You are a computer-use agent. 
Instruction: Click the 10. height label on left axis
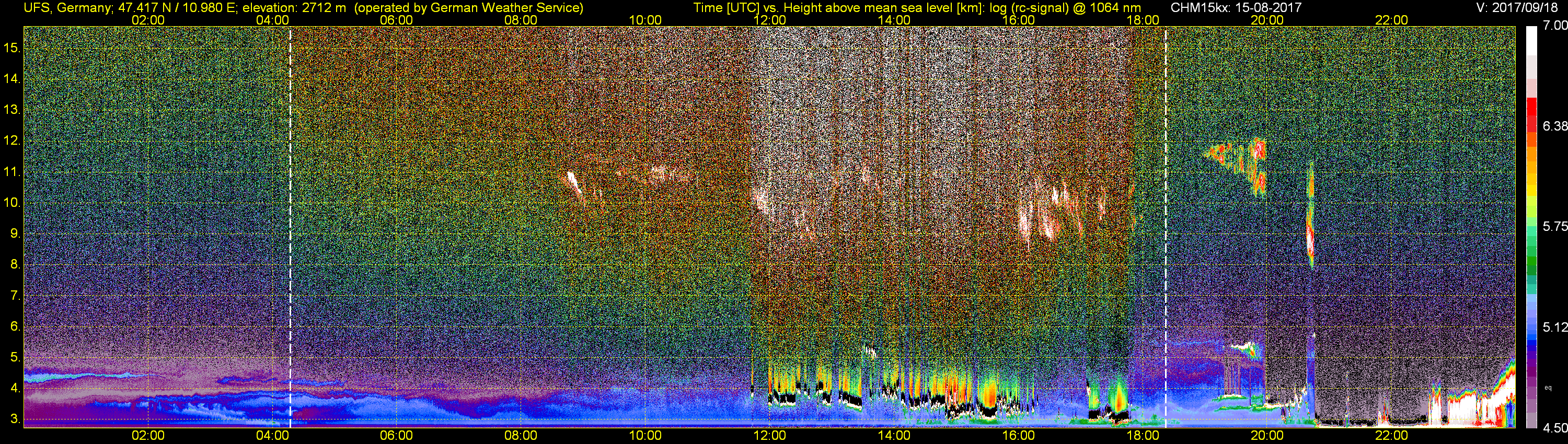click(12, 203)
